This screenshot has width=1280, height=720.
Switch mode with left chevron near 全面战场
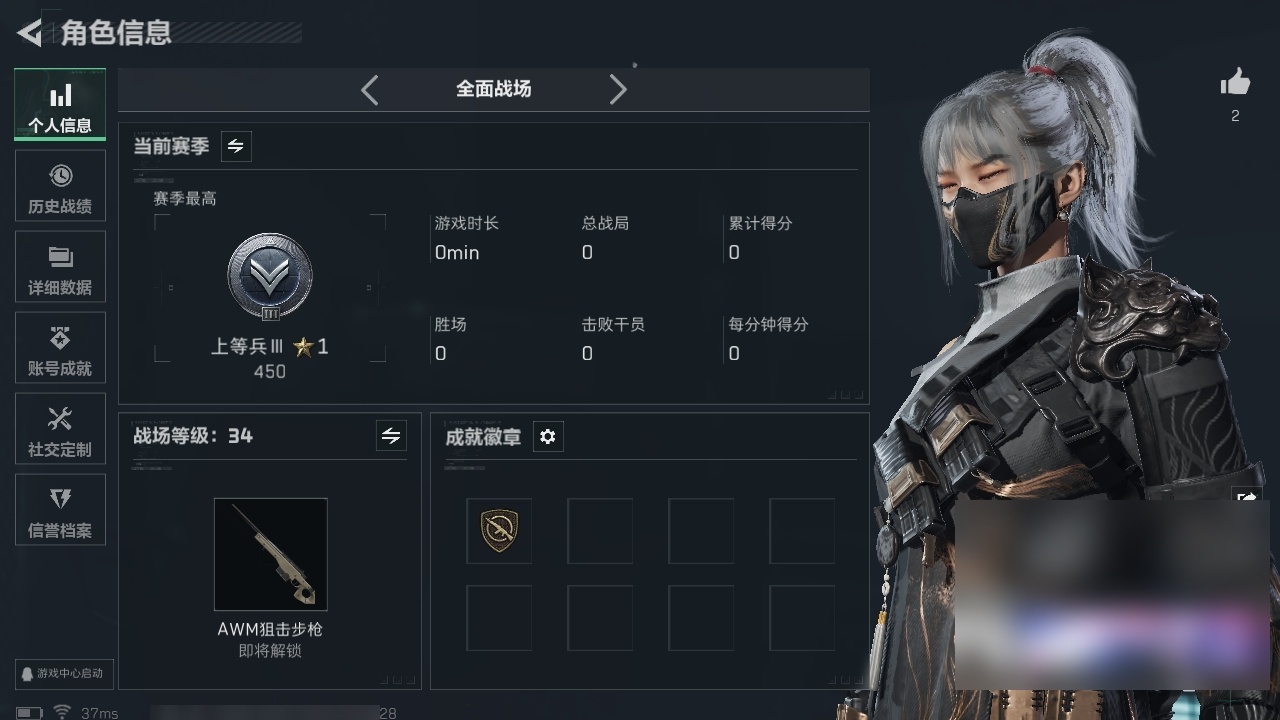(370, 90)
